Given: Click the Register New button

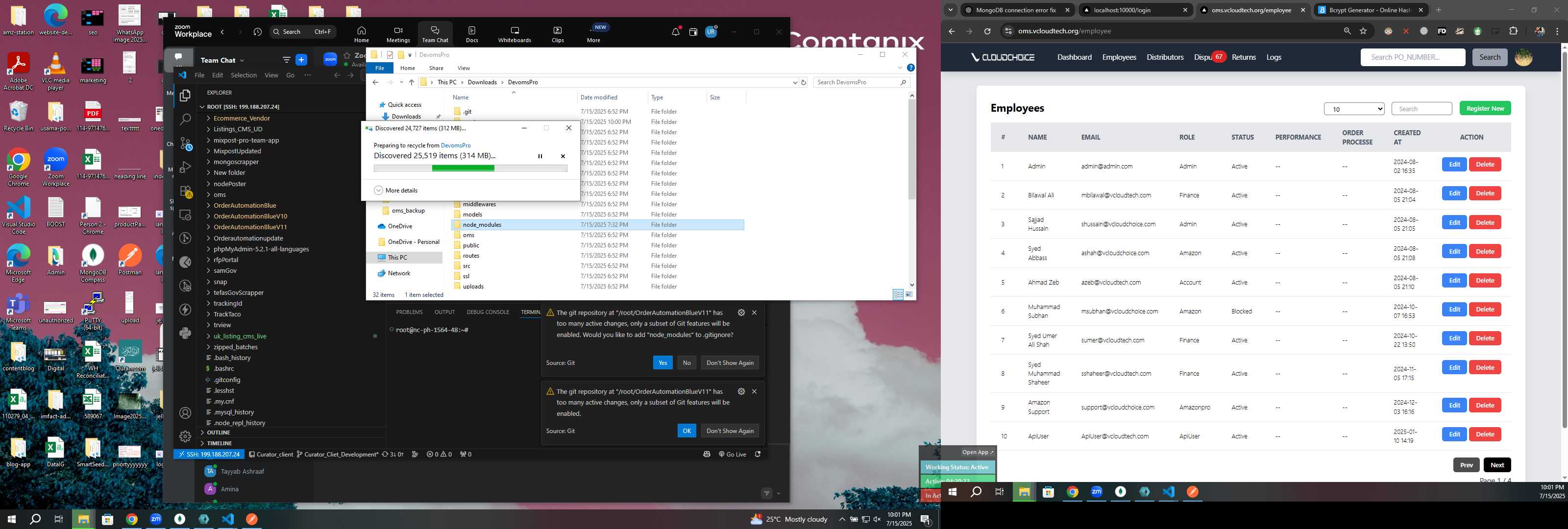Looking at the screenshot, I should coord(1485,108).
